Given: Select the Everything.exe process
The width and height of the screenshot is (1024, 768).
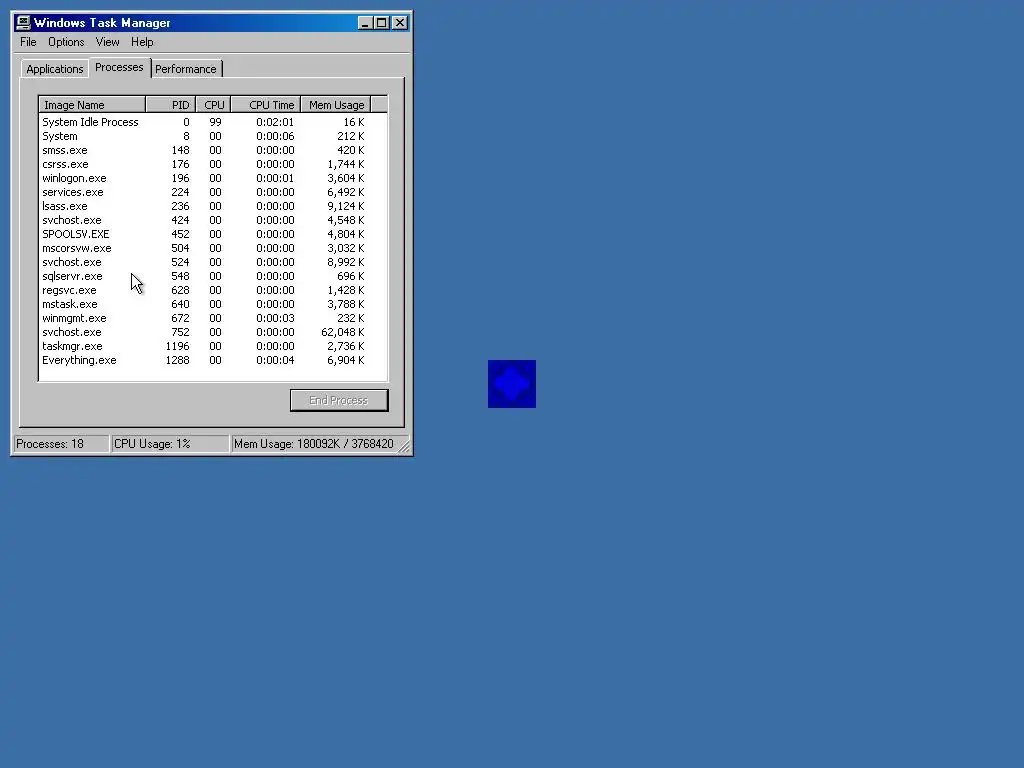Looking at the screenshot, I should click(x=213, y=360).
